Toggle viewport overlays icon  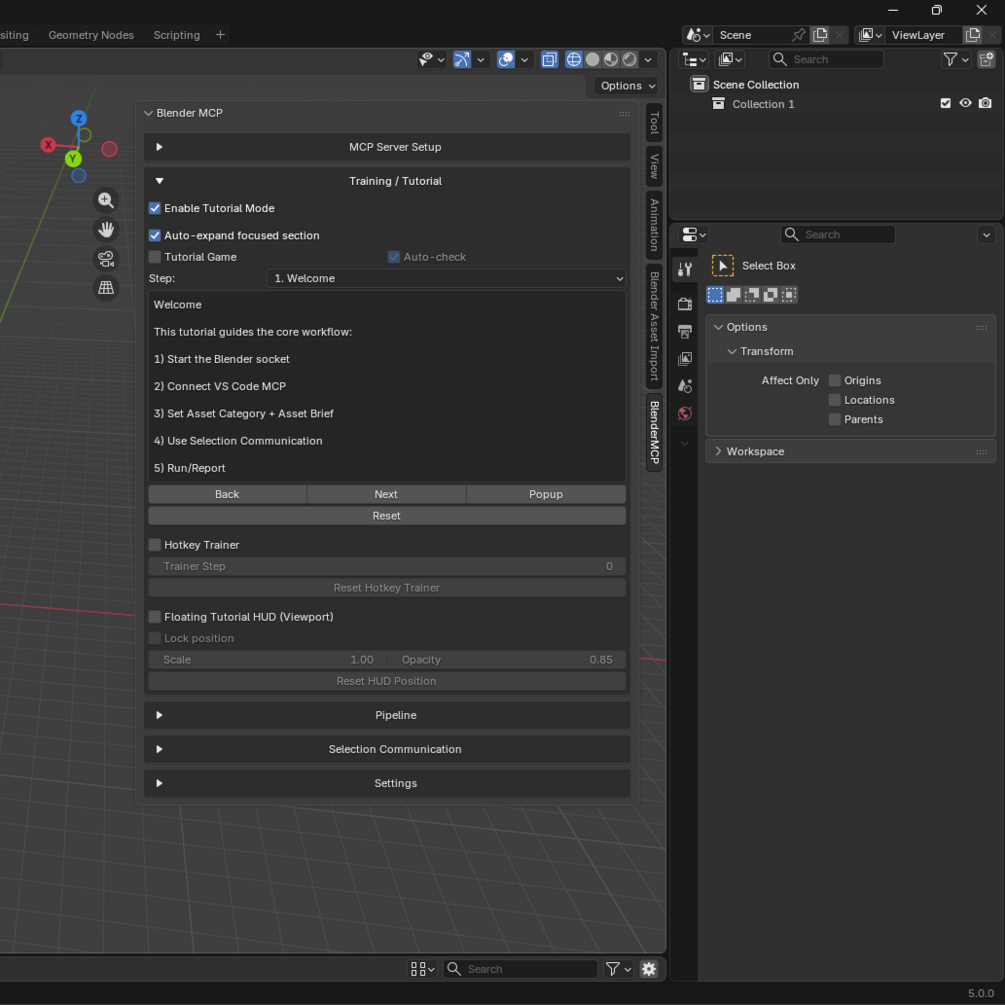coord(506,60)
